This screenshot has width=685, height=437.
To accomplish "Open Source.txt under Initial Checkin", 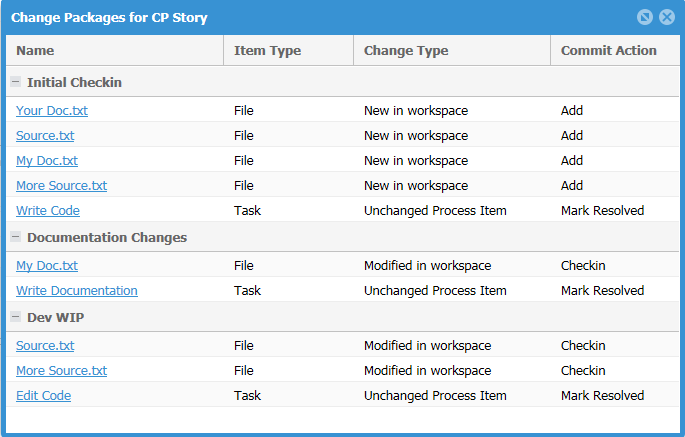I will (45, 136).
